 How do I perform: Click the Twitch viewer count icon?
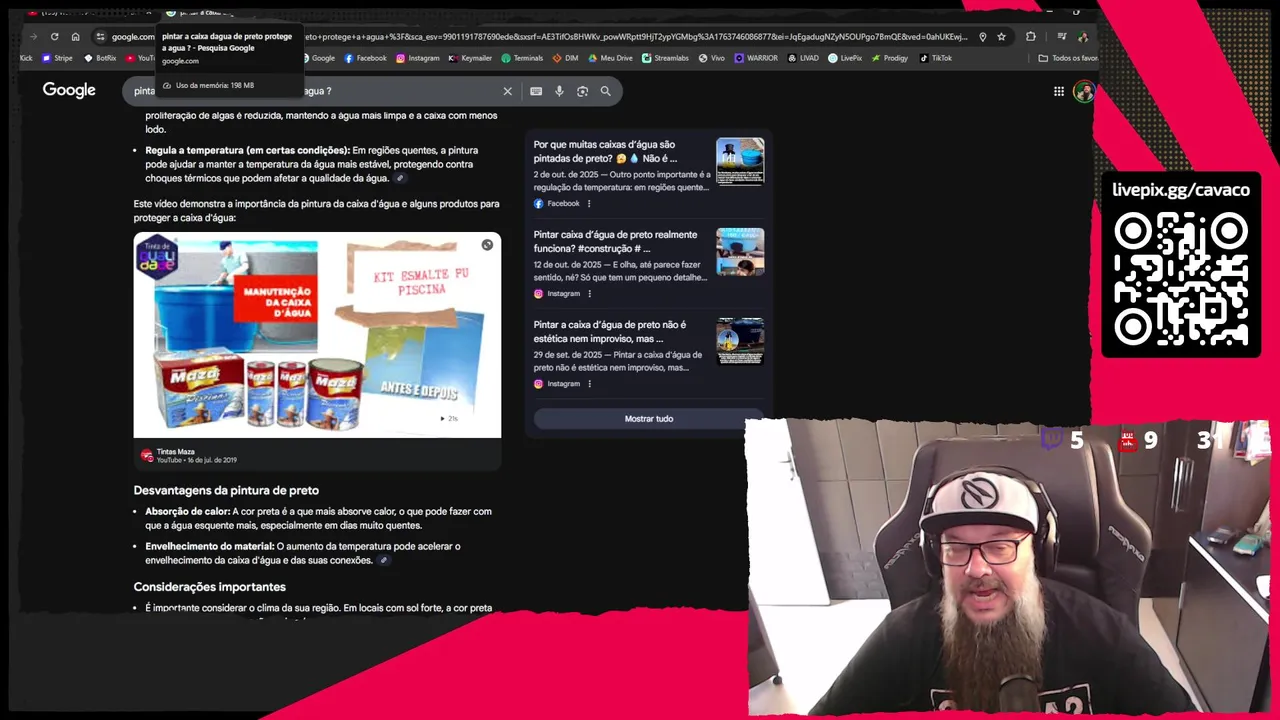pyautogui.click(x=1053, y=440)
